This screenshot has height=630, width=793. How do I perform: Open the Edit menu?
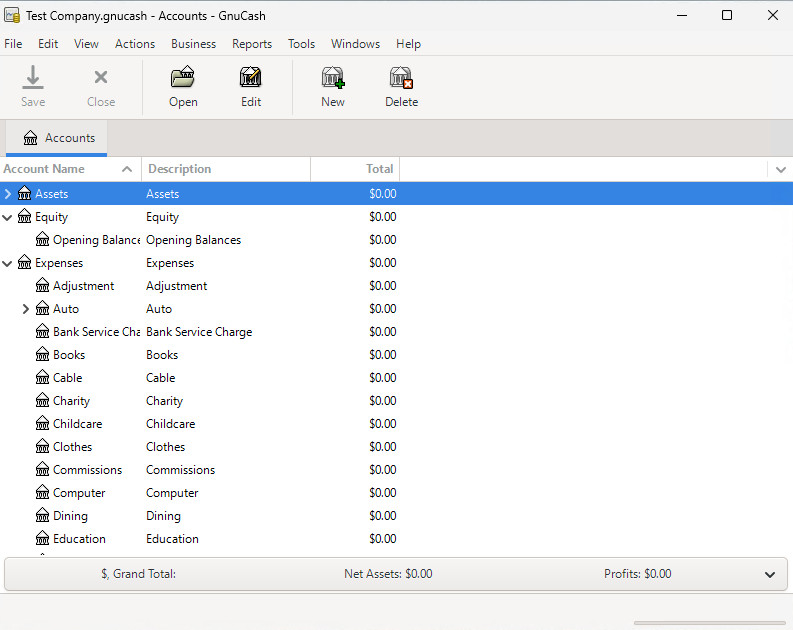point(48,44)
